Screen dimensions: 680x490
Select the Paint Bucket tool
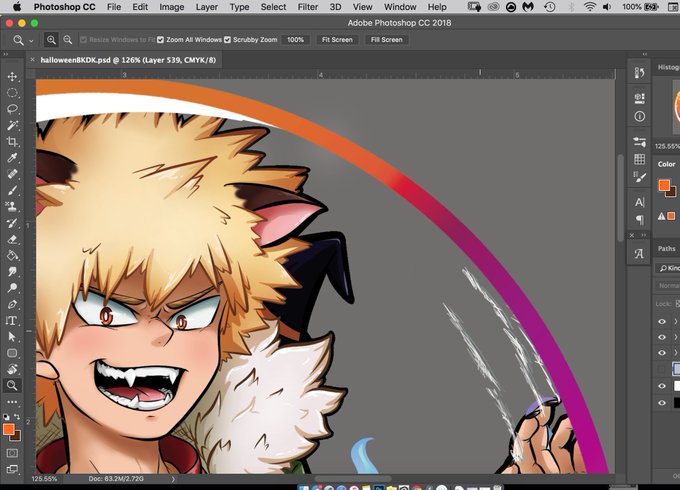pyautogui.click(x=12, y=255)
